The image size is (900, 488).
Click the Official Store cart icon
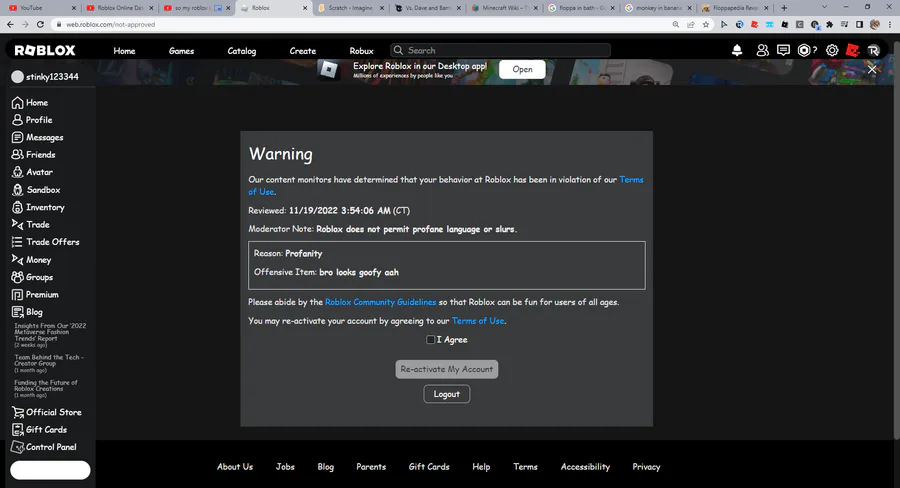point(18,412)
